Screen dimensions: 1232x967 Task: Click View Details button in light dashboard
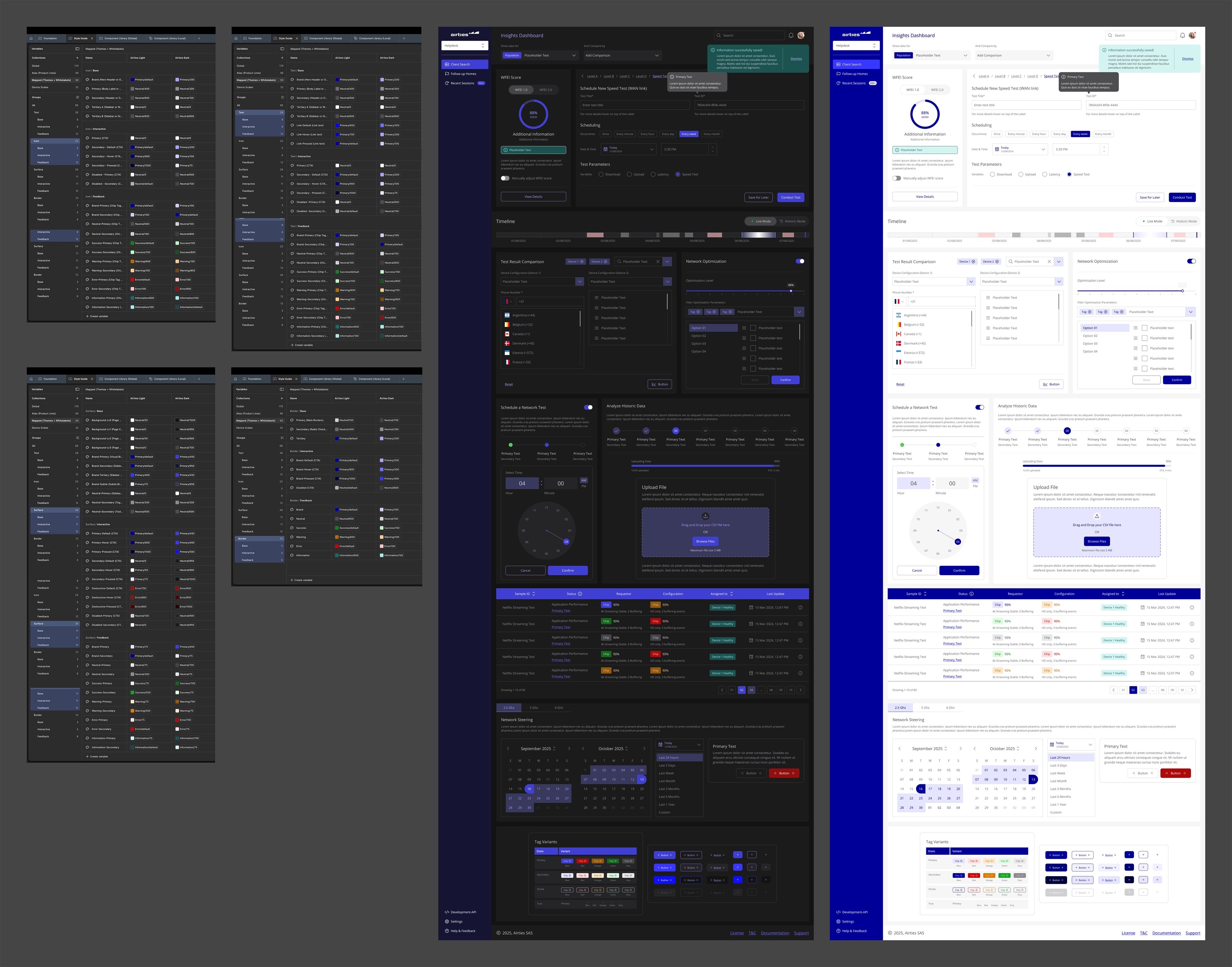(925, 197)
